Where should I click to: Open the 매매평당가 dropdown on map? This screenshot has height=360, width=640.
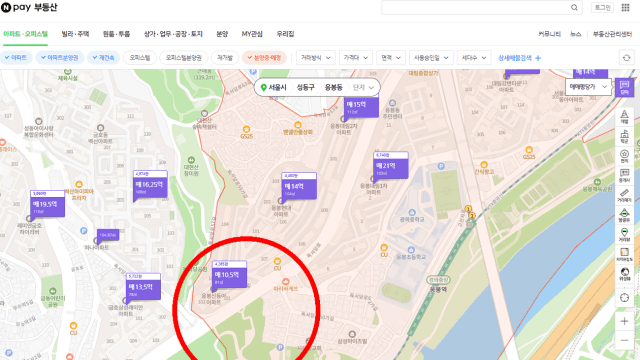(588, 87)
